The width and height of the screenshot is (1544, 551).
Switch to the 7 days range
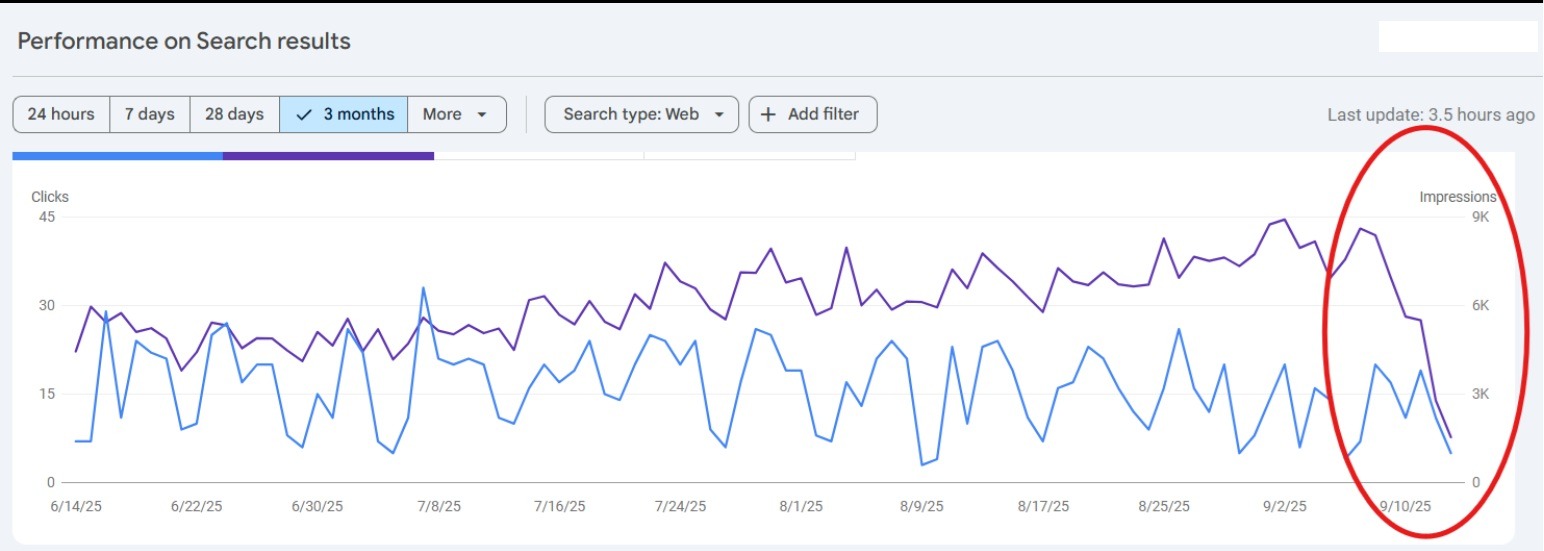pyautogui.click(x=149, y=114)
